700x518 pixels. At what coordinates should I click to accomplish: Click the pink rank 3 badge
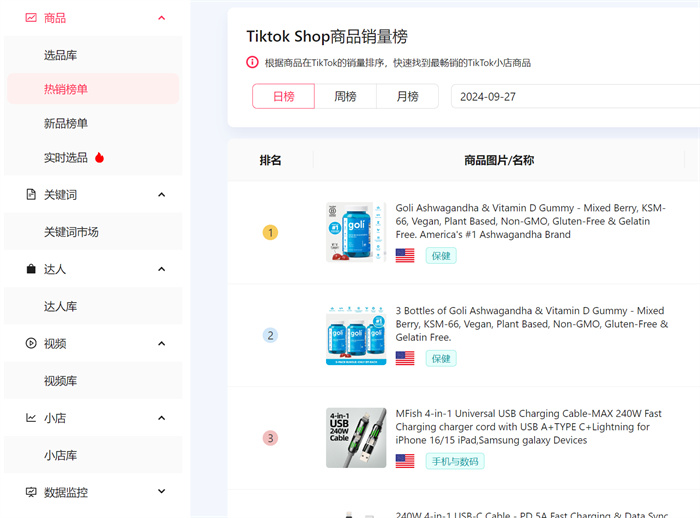[x=270, y=438]
